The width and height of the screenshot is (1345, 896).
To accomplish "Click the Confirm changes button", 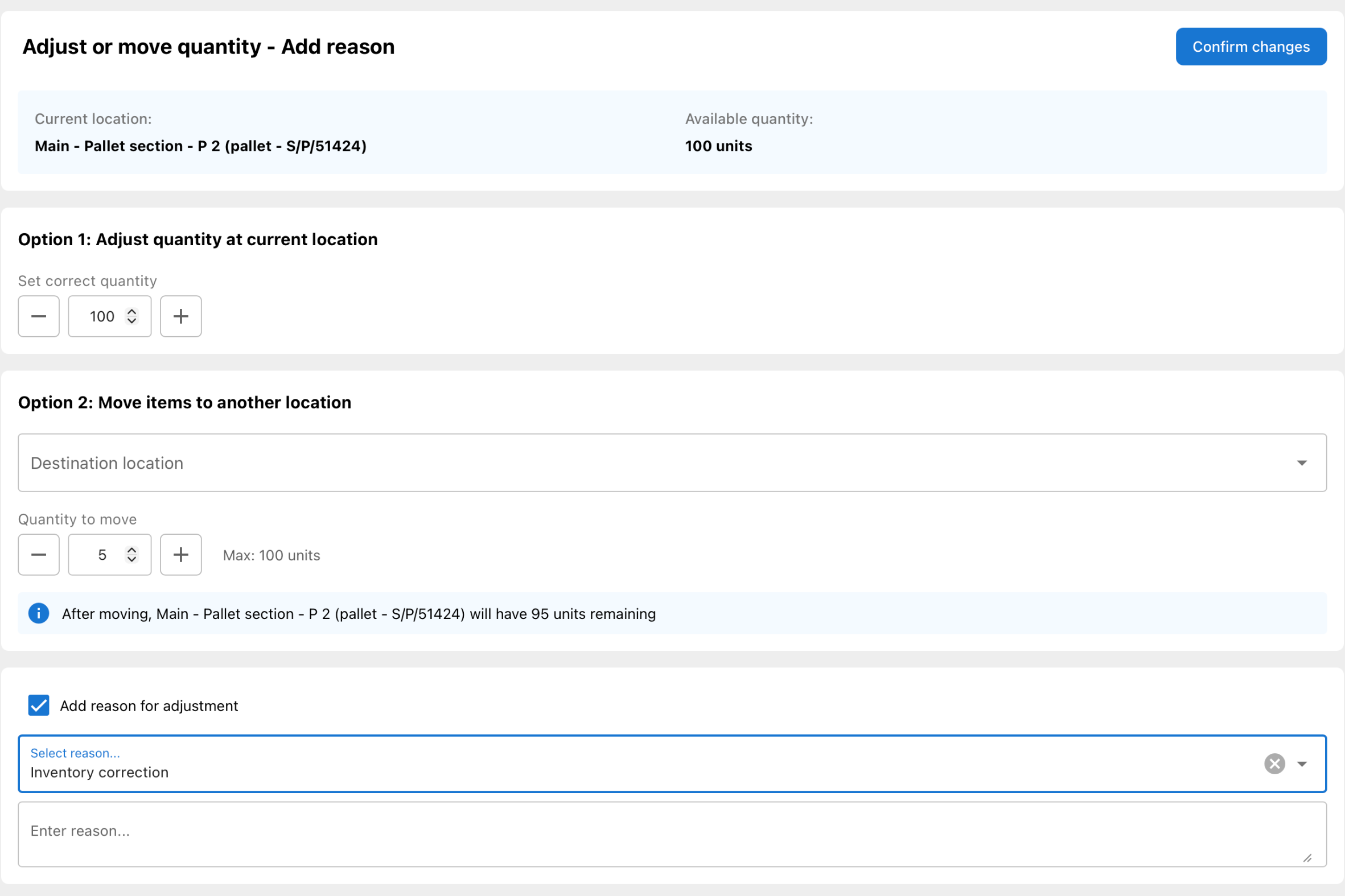I will [1251, 46].
